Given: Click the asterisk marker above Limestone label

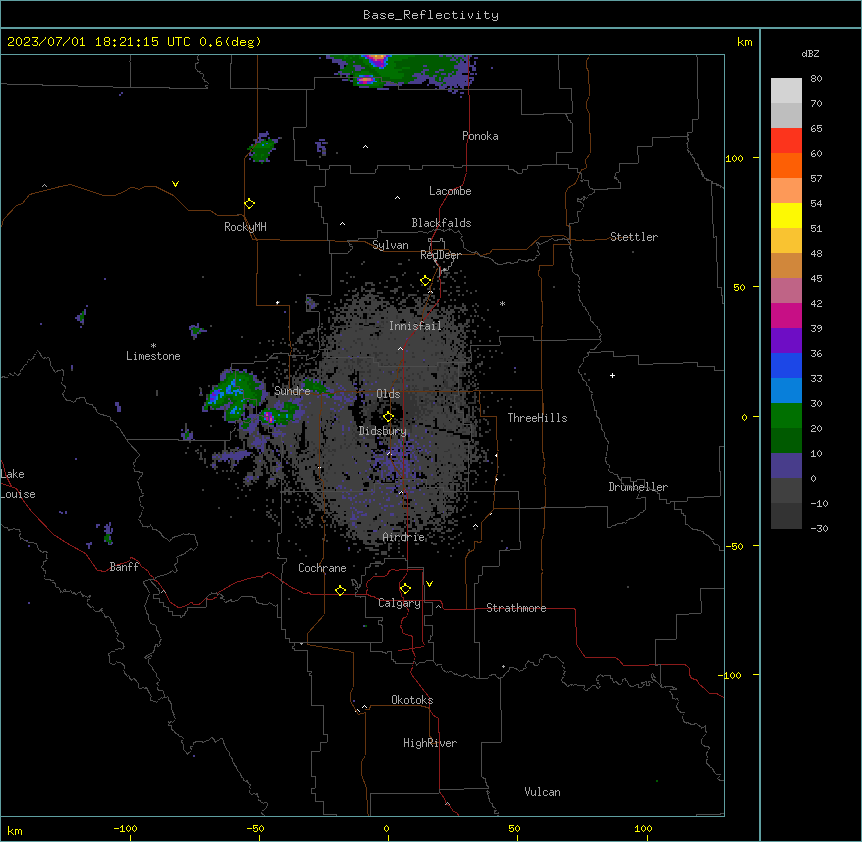Looking at the screenshot, I should click(153, 346).
